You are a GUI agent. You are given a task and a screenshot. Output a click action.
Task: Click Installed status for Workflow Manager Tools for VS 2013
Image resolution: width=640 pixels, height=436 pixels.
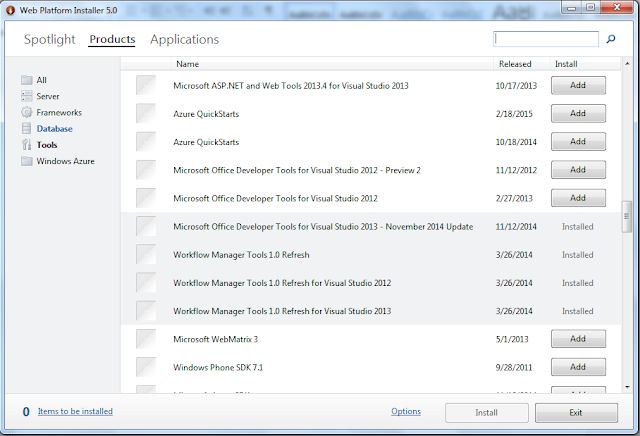tap(578, 311)
